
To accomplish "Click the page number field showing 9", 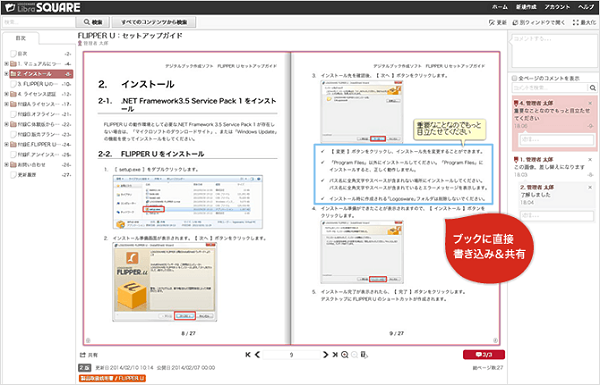I will 291,355.
